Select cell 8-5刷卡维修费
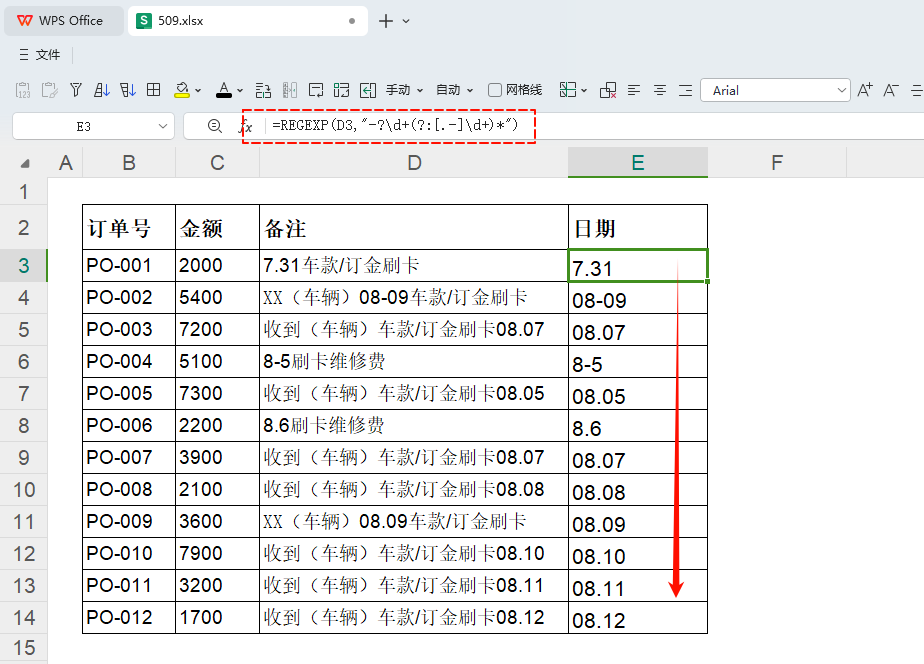 414,362
